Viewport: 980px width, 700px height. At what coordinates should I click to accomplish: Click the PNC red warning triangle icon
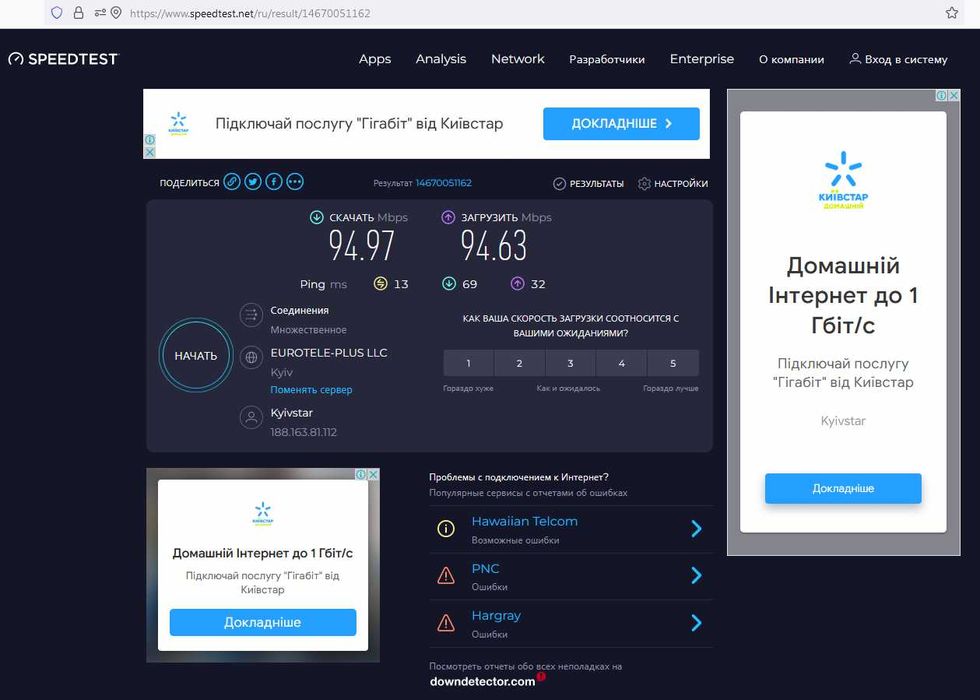point(446,575)
